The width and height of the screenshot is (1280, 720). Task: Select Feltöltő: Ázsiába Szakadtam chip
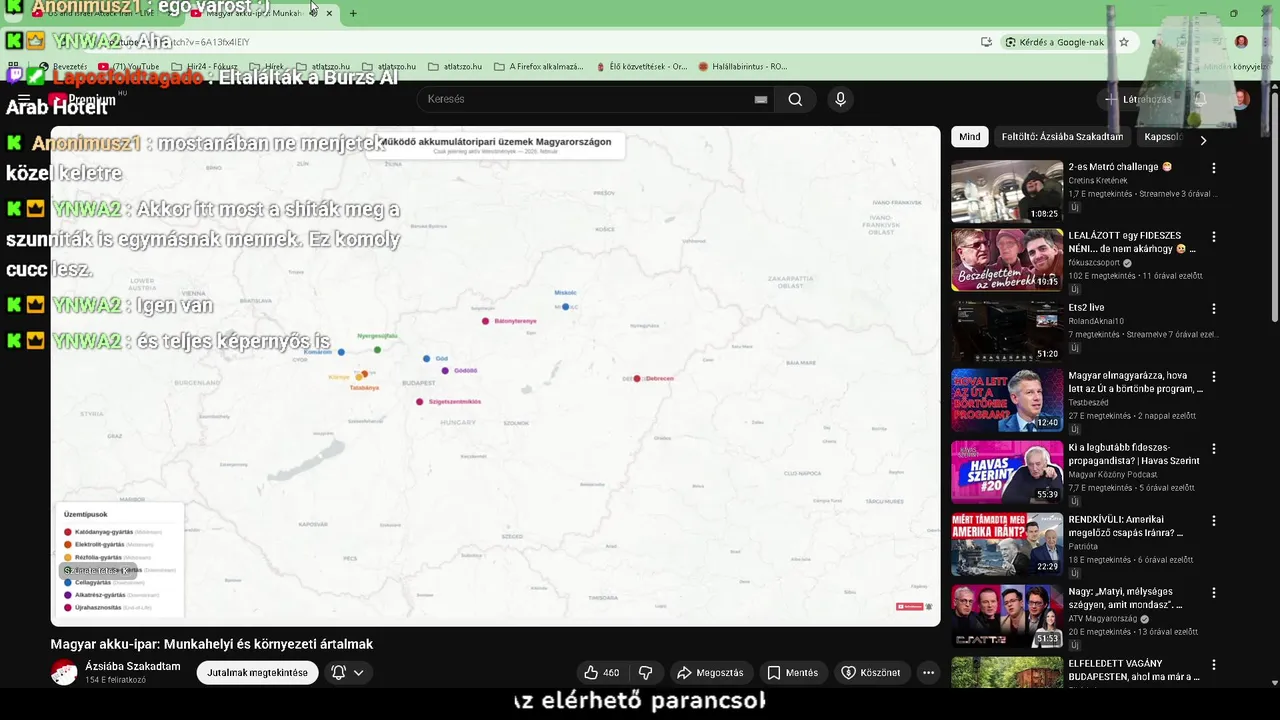[x=1062, y=137]
